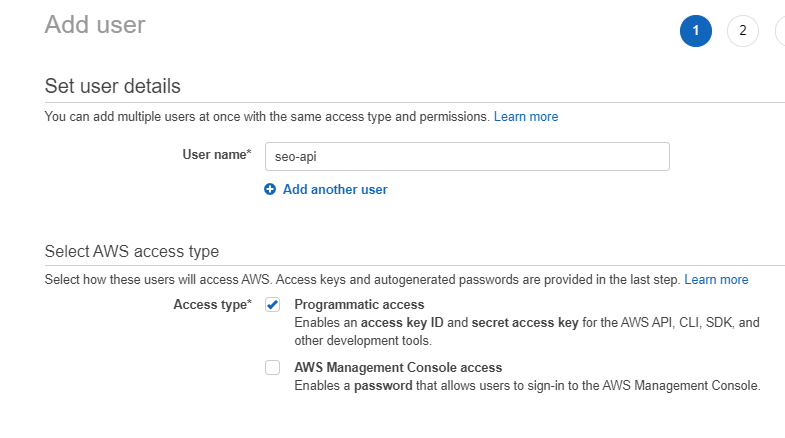Click the multiple users instruction sentence
Image resolution: width=785 pixels, height=438 pixels.
[267, 117]
